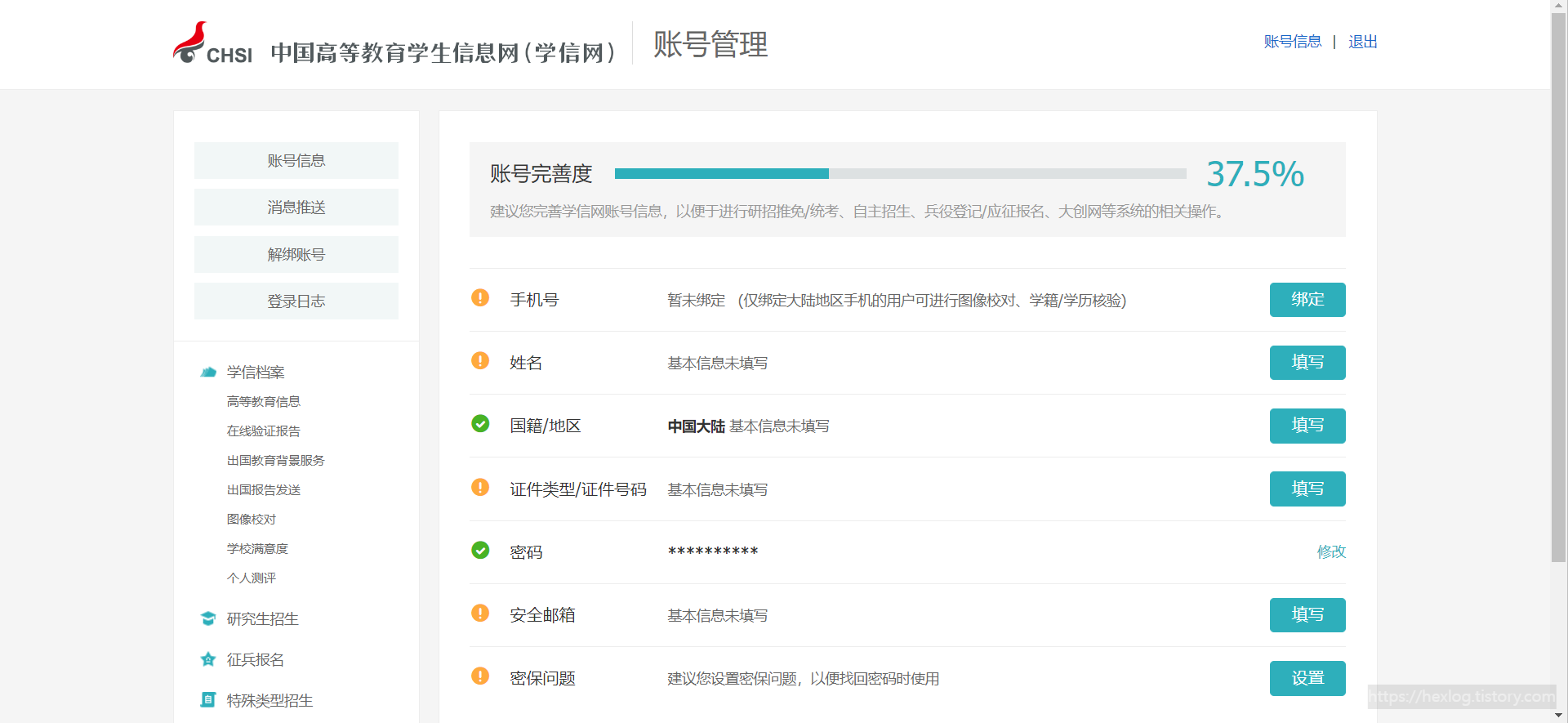
Task: Click the warning icon beside 姓名
Action: 480,360
